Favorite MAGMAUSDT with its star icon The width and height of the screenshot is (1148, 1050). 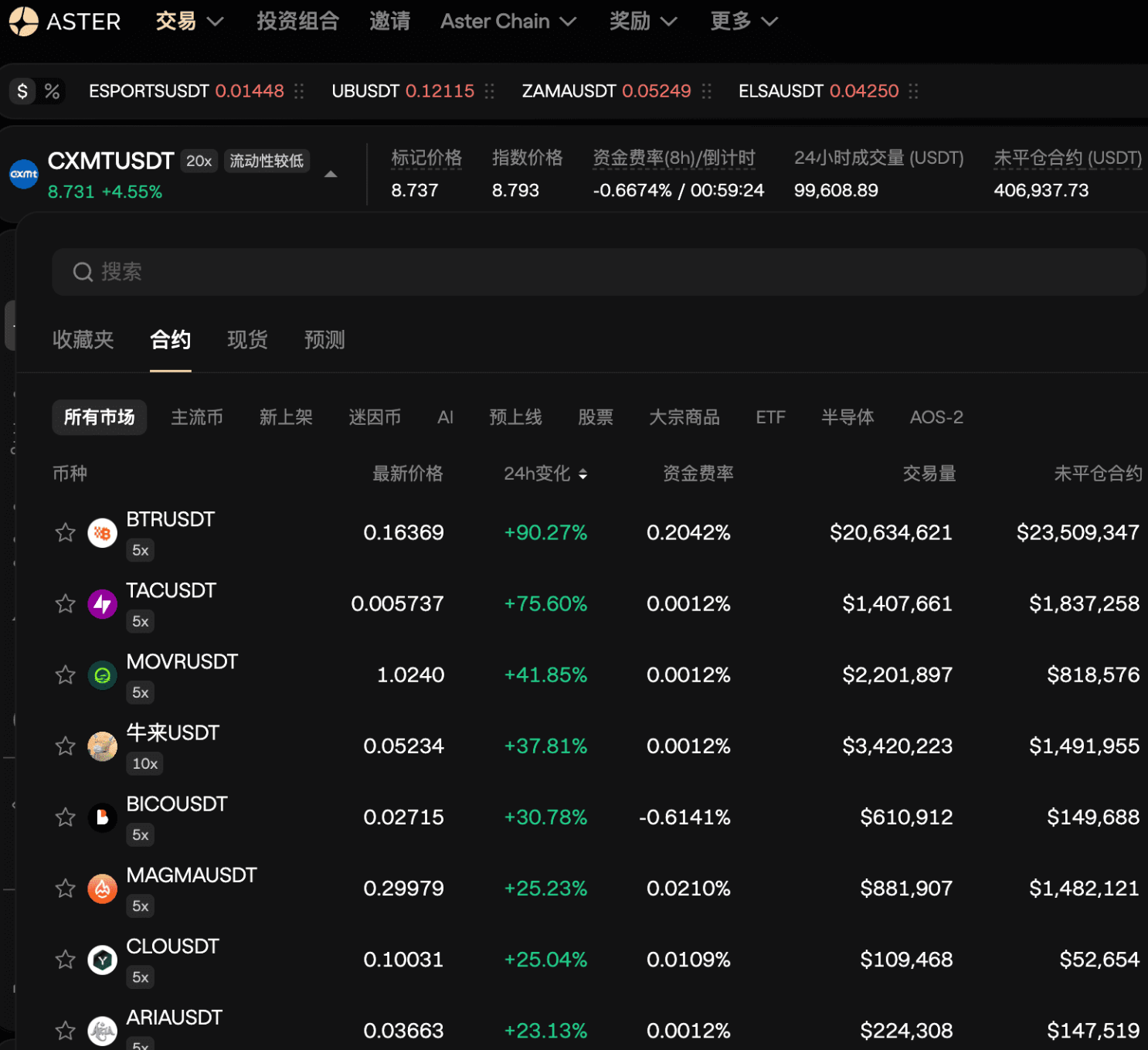click(66, 889)
